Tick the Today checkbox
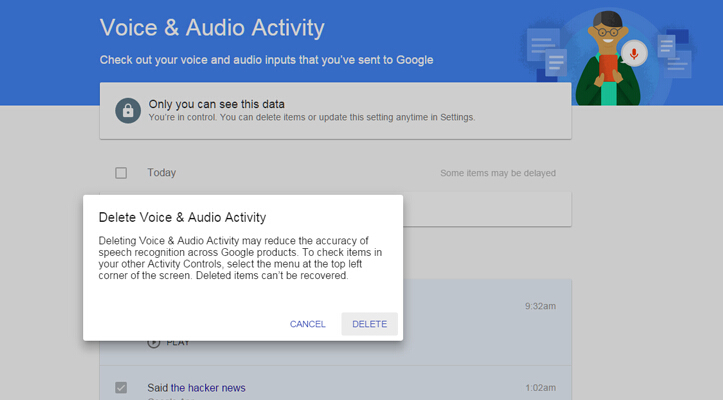The width and height of the screenshot is (723, 401). tap(121, 173)
